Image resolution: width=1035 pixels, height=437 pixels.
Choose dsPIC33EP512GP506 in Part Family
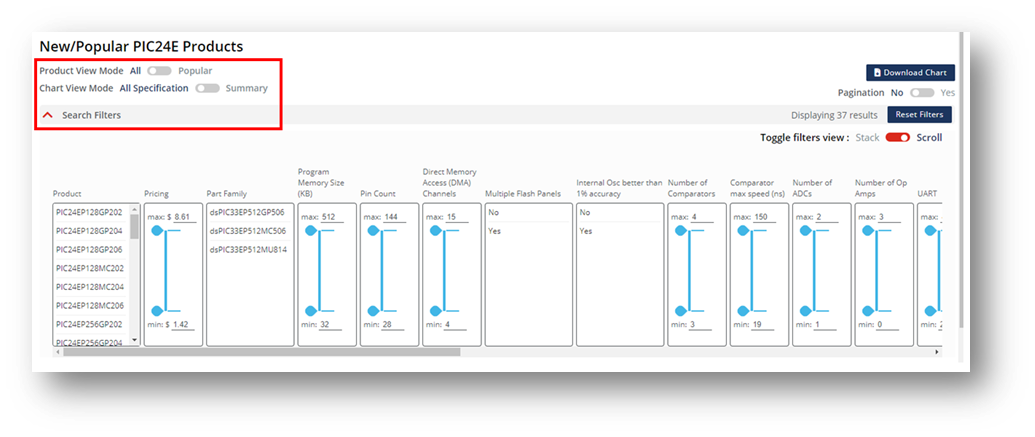coord(246,212)
